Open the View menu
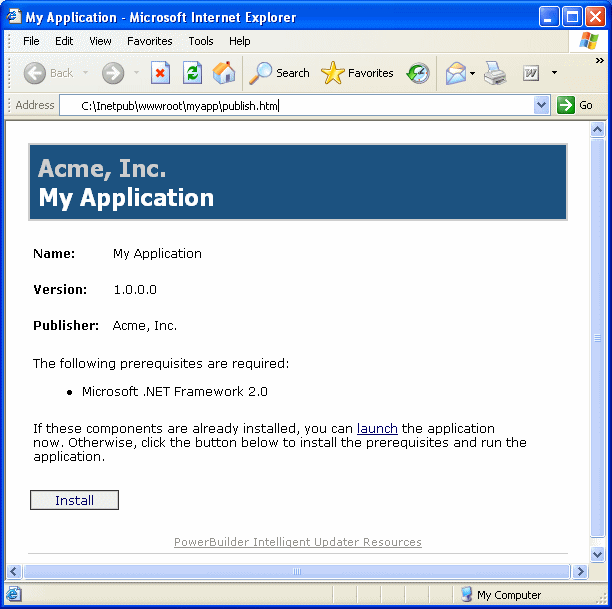This screenshot has height=609, width=612. [x=100, y=41]
